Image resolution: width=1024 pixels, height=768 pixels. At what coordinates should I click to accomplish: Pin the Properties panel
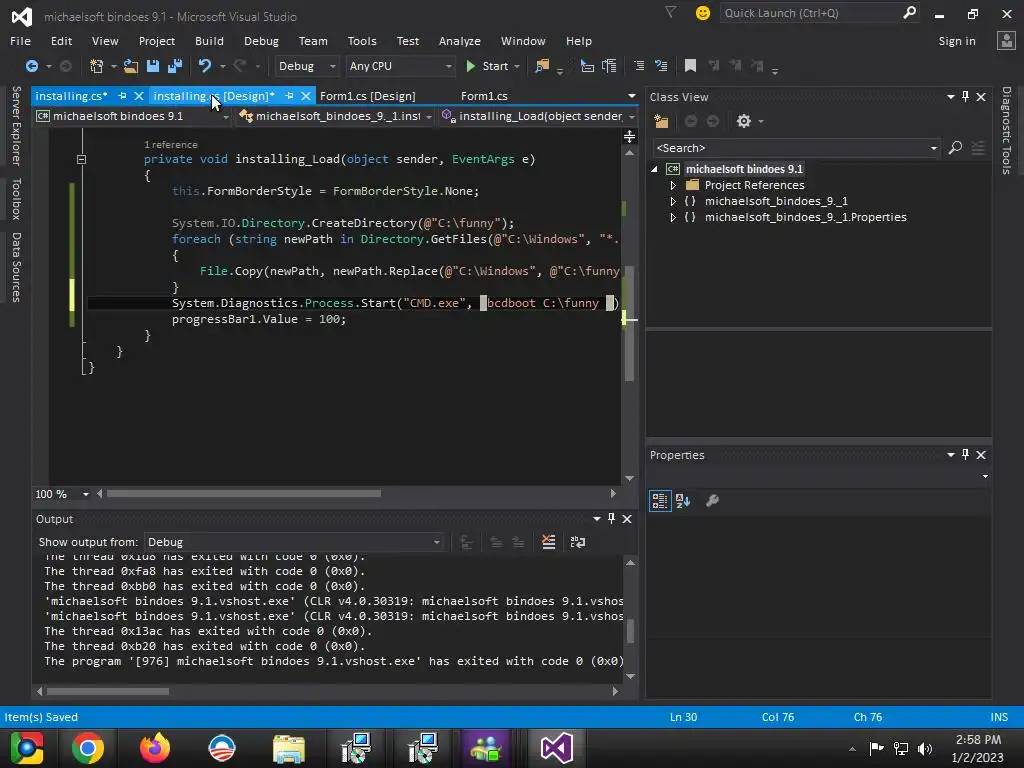click(965, 455)
